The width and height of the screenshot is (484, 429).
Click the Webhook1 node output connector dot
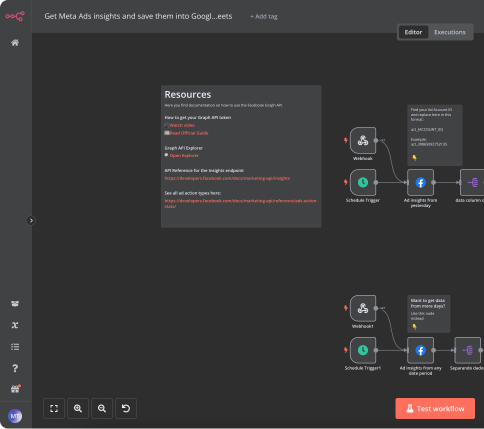click(376, 308)
